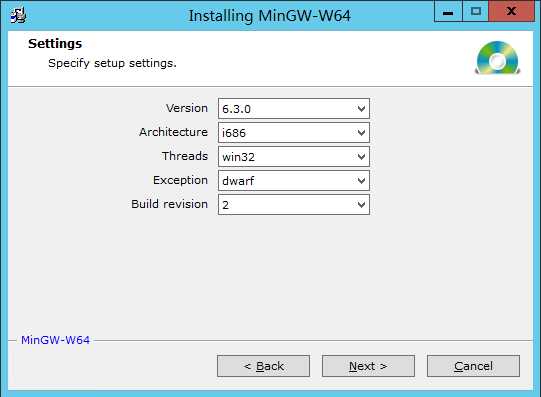The image size is (541, 397).
Task: Open the Threads dropdown showing win32
Action: 294,157
